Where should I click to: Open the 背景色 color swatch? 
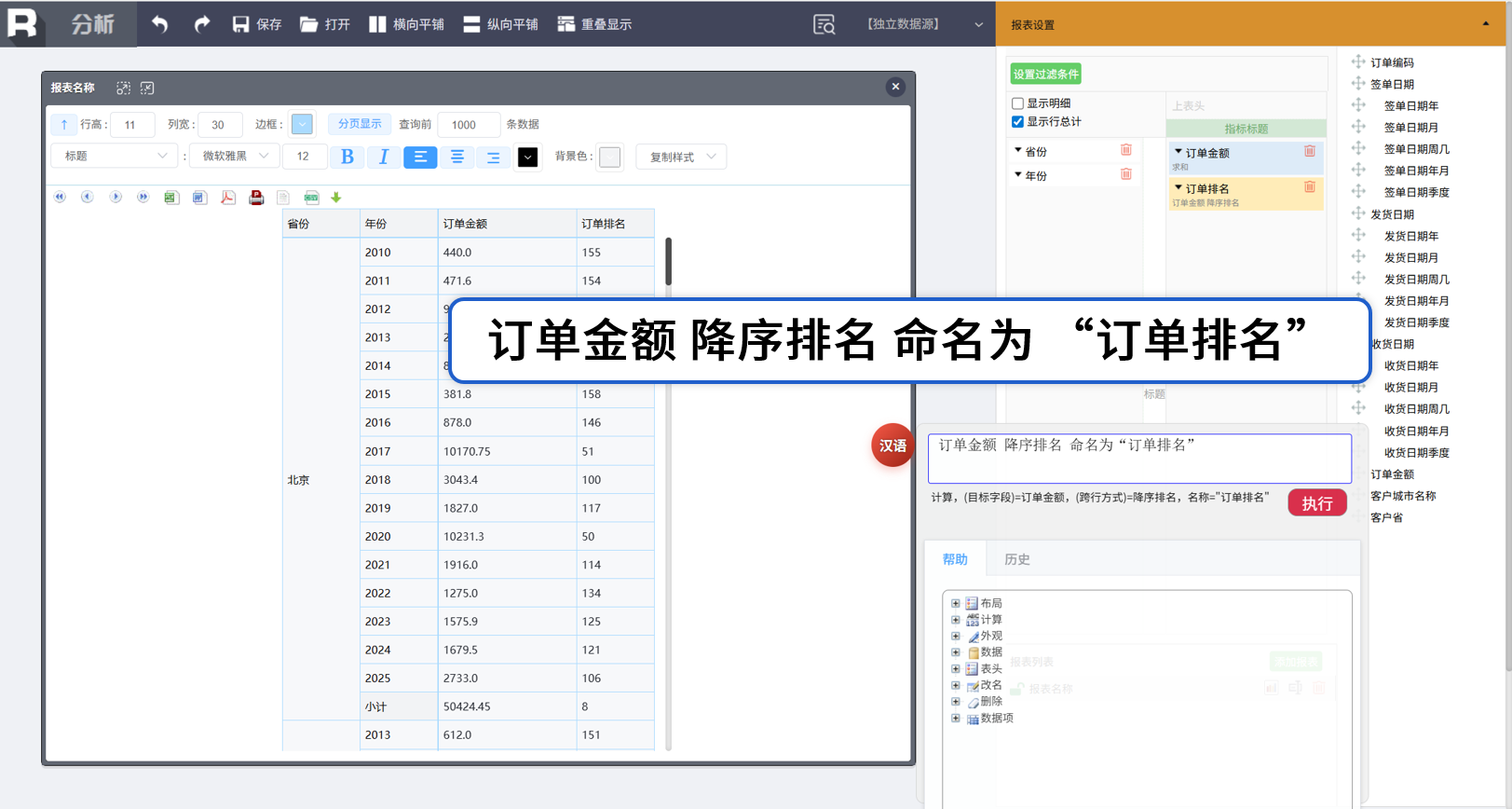(609, 157)
